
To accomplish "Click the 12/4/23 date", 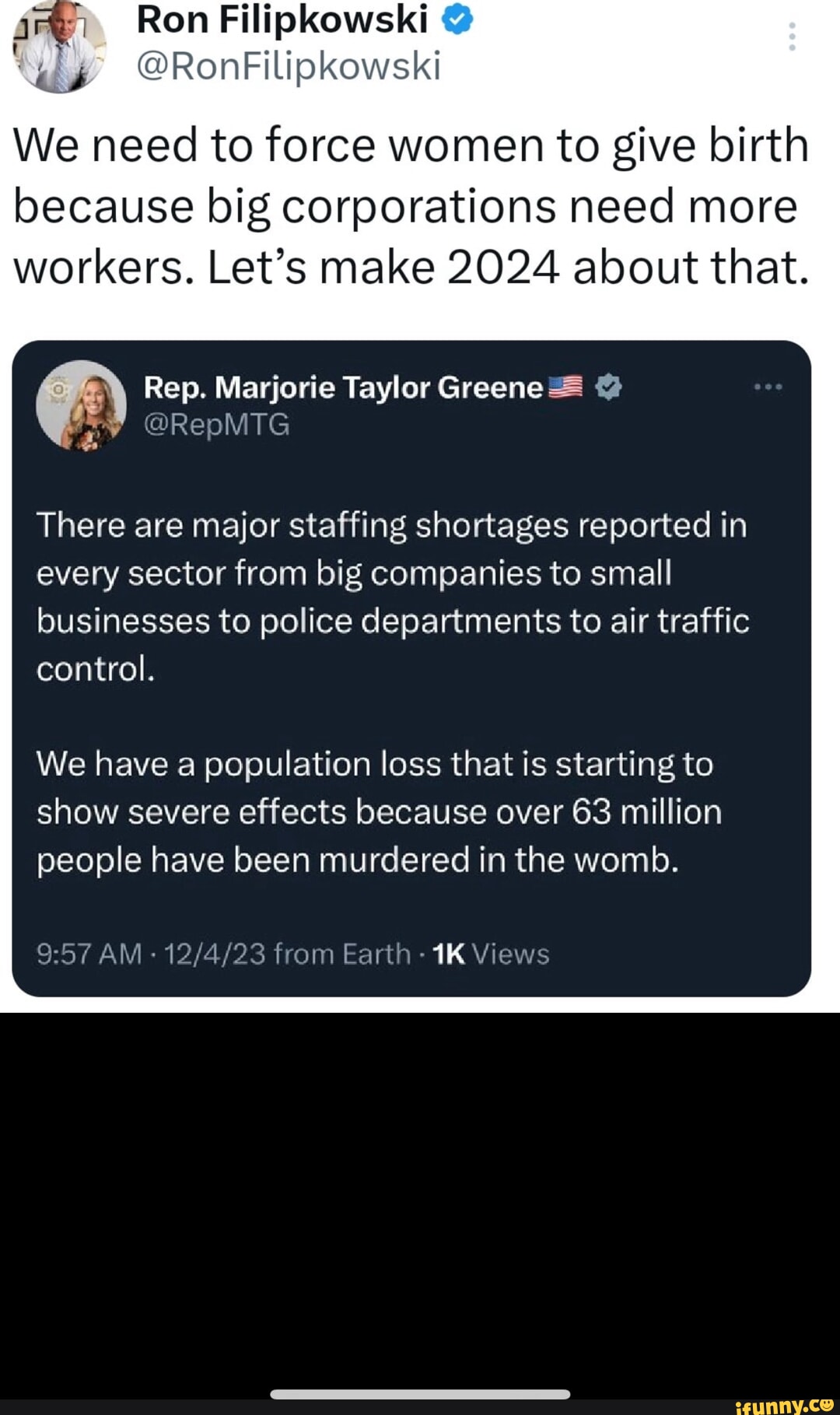I will coord(215,954).
